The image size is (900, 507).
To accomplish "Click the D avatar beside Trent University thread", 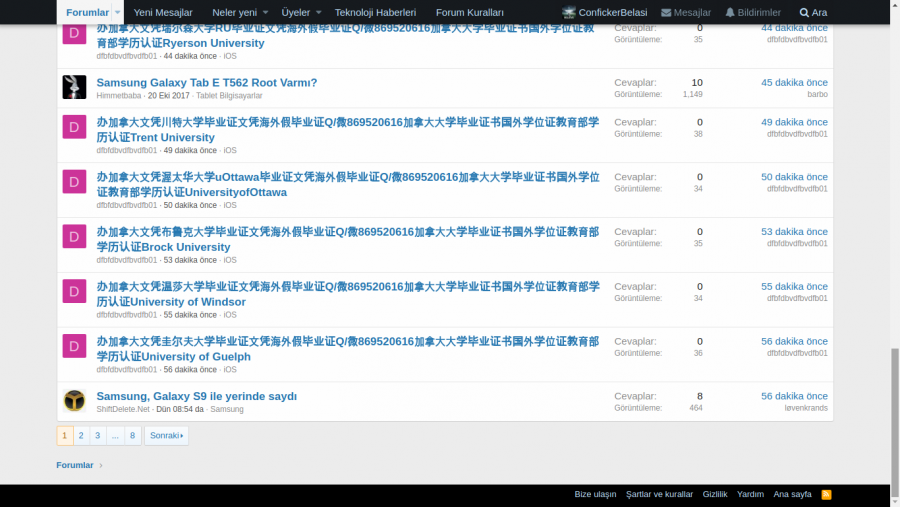I will pyautogui.click(x=74, y=127).
